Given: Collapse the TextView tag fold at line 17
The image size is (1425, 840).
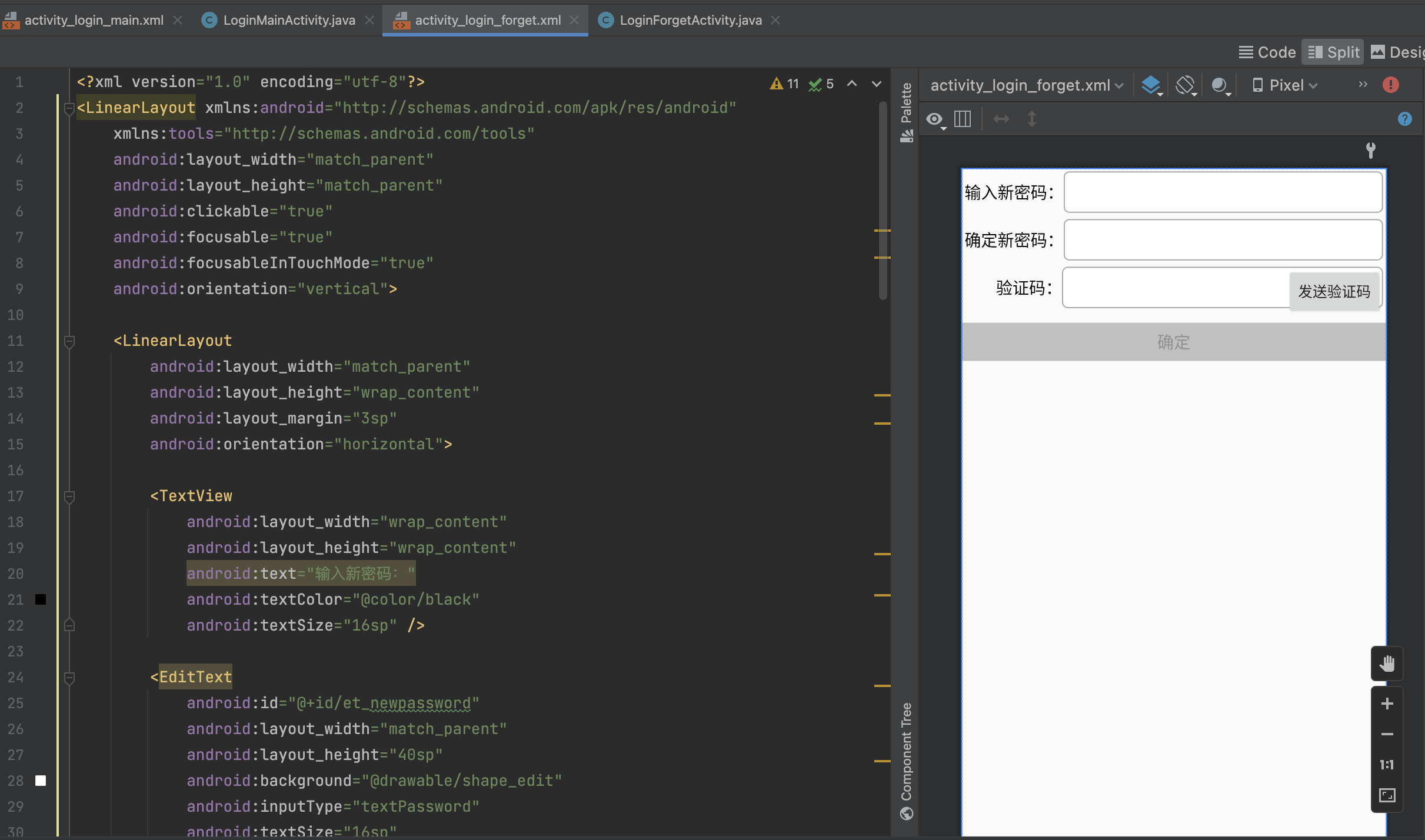Looking at the screenshot, I should click(x=69, y=496).
